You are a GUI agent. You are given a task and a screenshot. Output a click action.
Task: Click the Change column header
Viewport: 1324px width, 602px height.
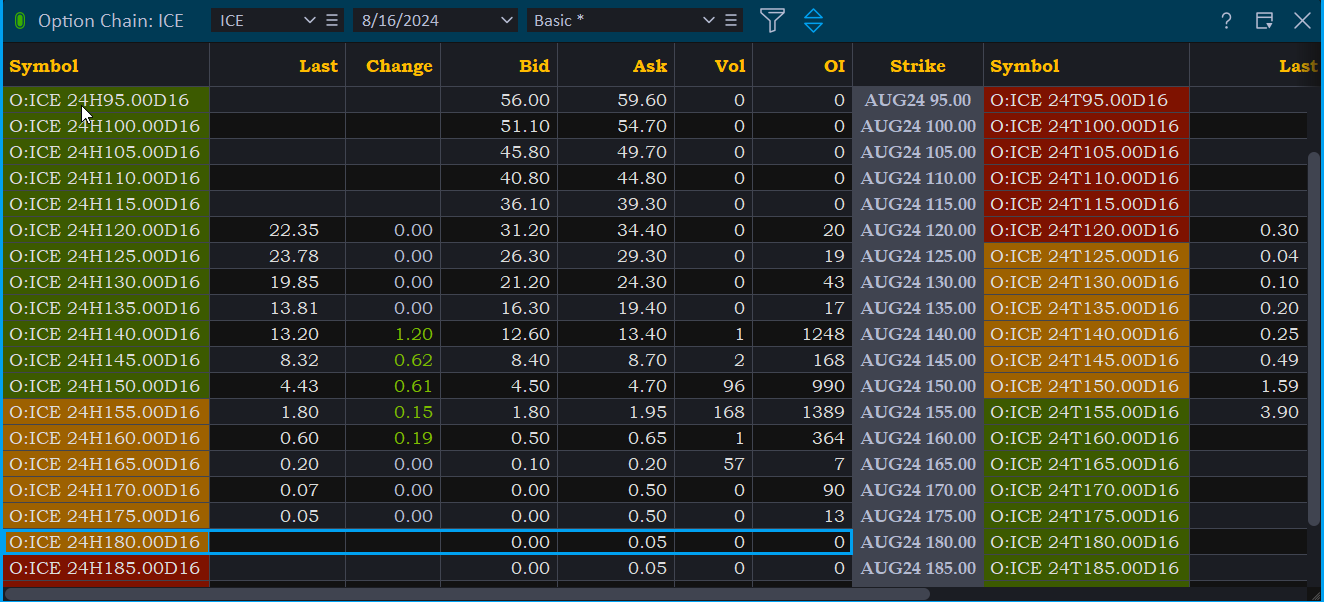[399, 66]
